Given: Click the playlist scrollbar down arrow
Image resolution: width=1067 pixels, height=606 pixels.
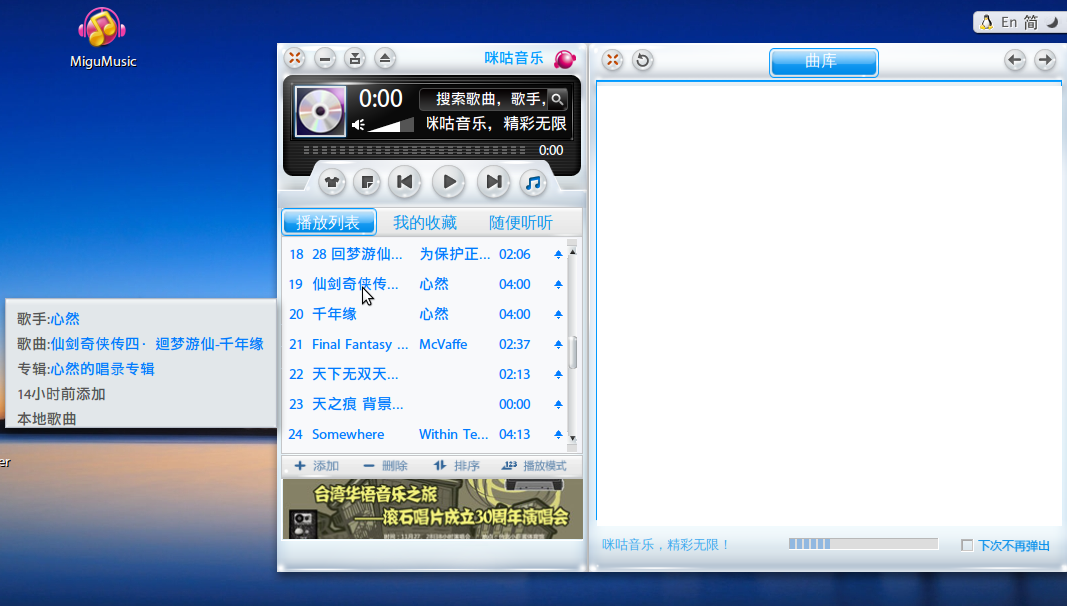Looking at the screenshot, I should point(572,438).
